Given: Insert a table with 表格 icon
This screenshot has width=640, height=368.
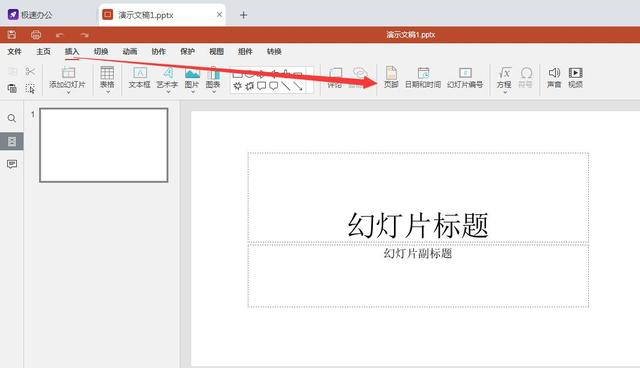Looking at the screenshot, I should click(x=107, y=77).
